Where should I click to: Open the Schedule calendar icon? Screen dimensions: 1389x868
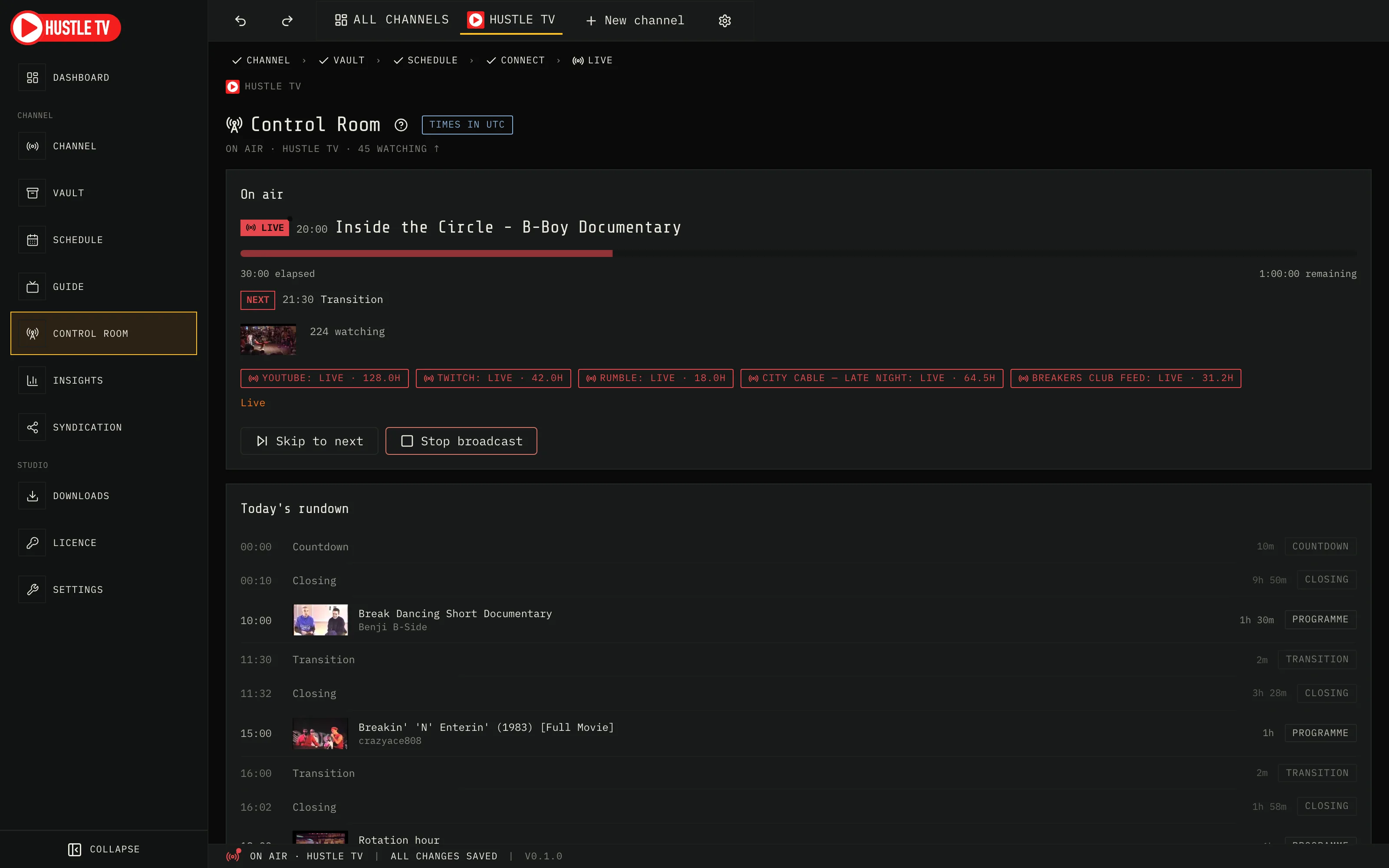[x=32, y=240]
